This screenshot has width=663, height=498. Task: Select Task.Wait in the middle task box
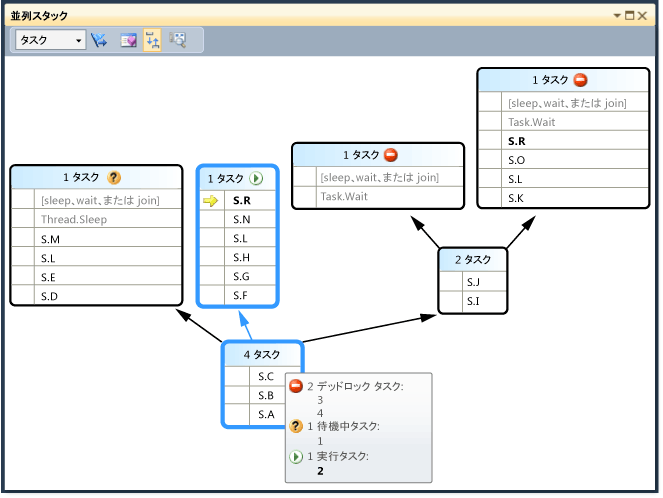tap(344, 196)
